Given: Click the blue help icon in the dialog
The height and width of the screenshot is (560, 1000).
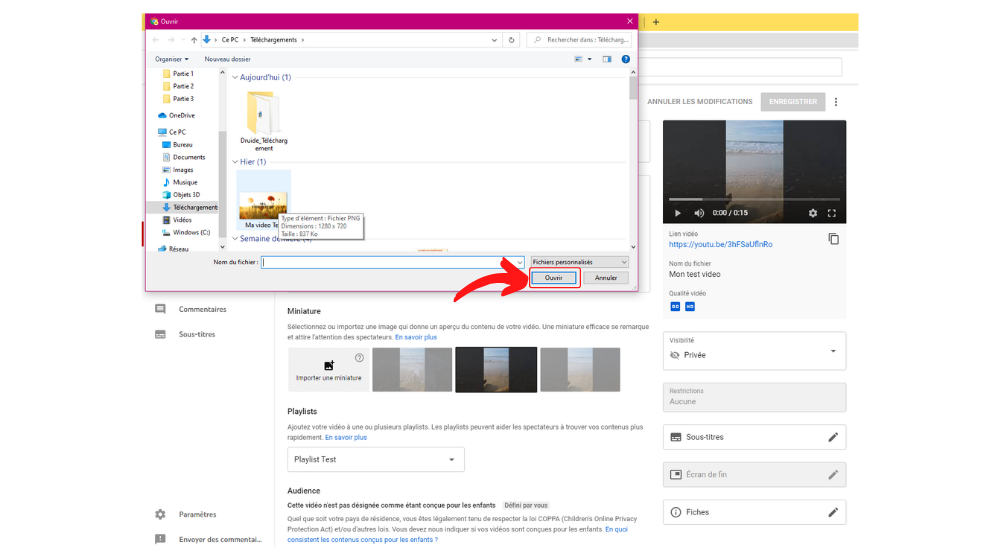Looking at the screenshot, I should tap(626, 59).
